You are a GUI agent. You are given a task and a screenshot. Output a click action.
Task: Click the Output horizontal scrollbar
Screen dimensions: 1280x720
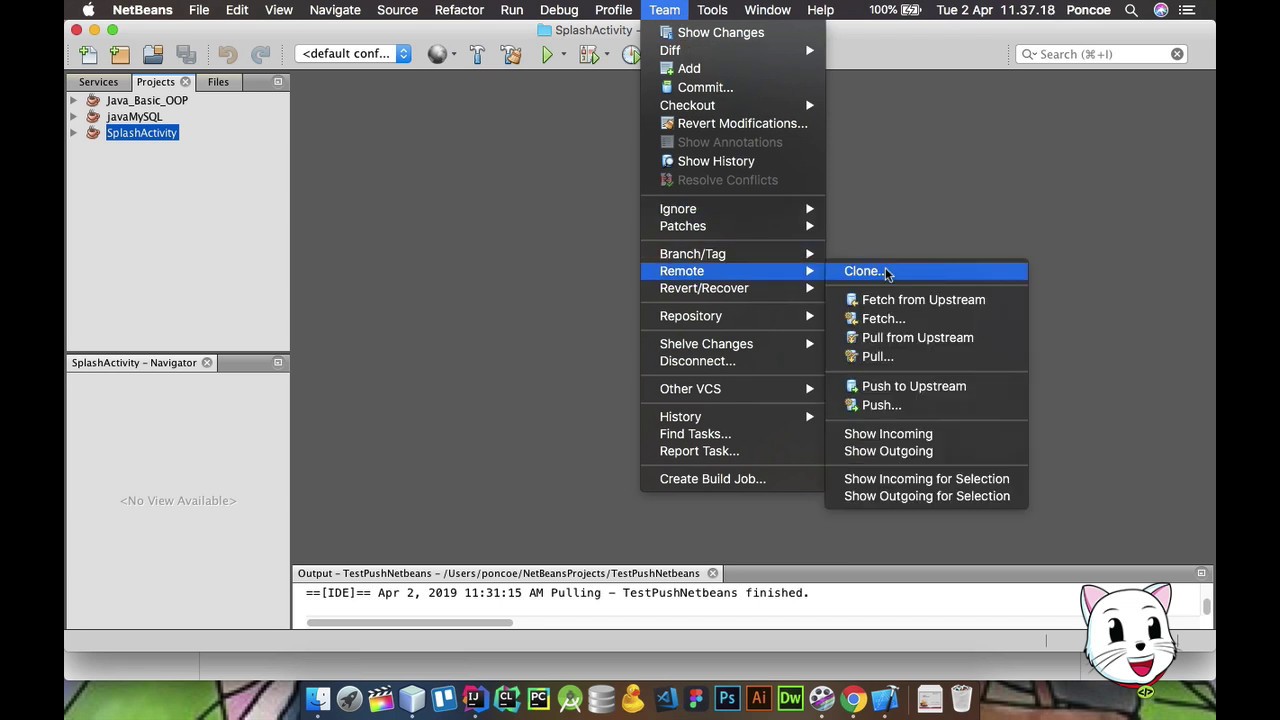pos(410,622)
